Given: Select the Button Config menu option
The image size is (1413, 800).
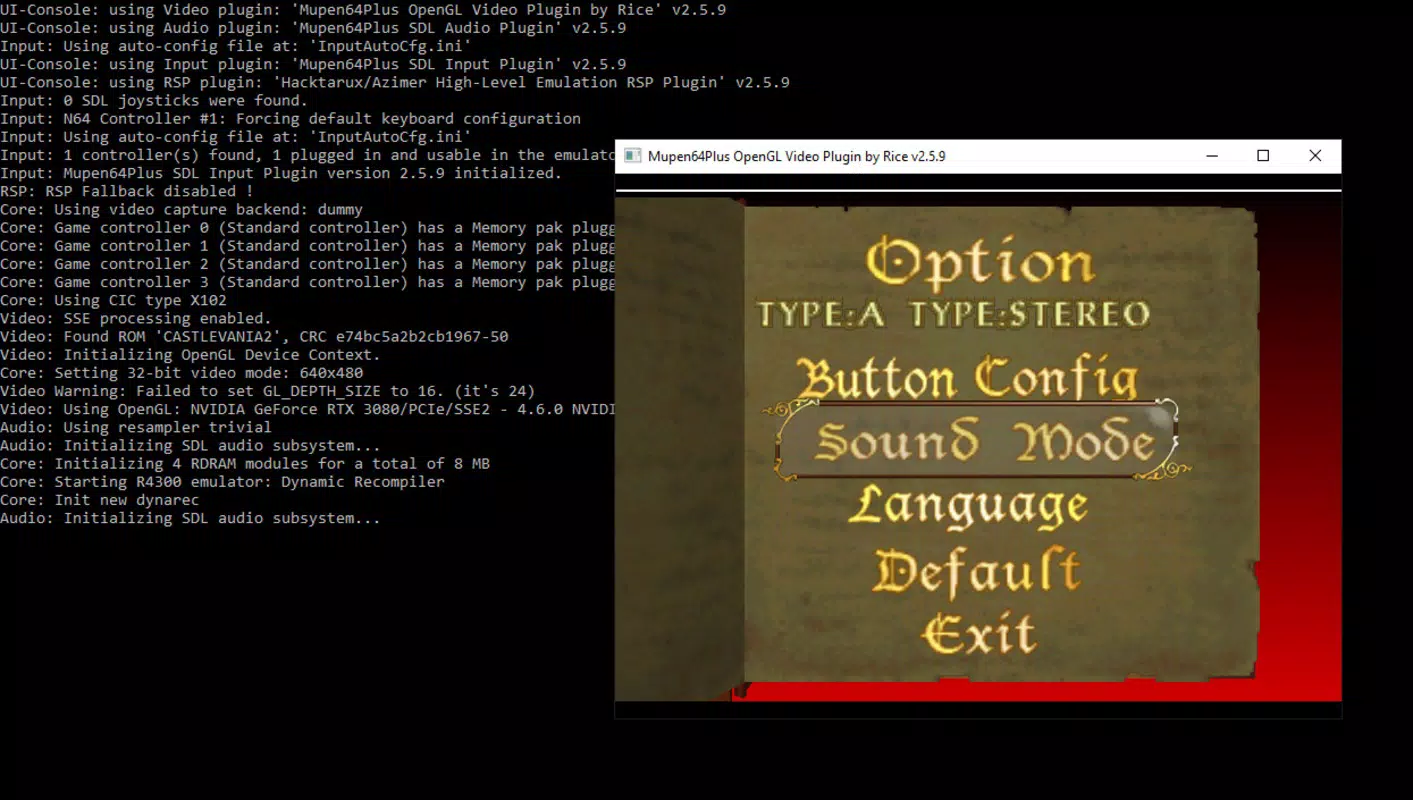Looking at the screenshot, I should 967,378.
